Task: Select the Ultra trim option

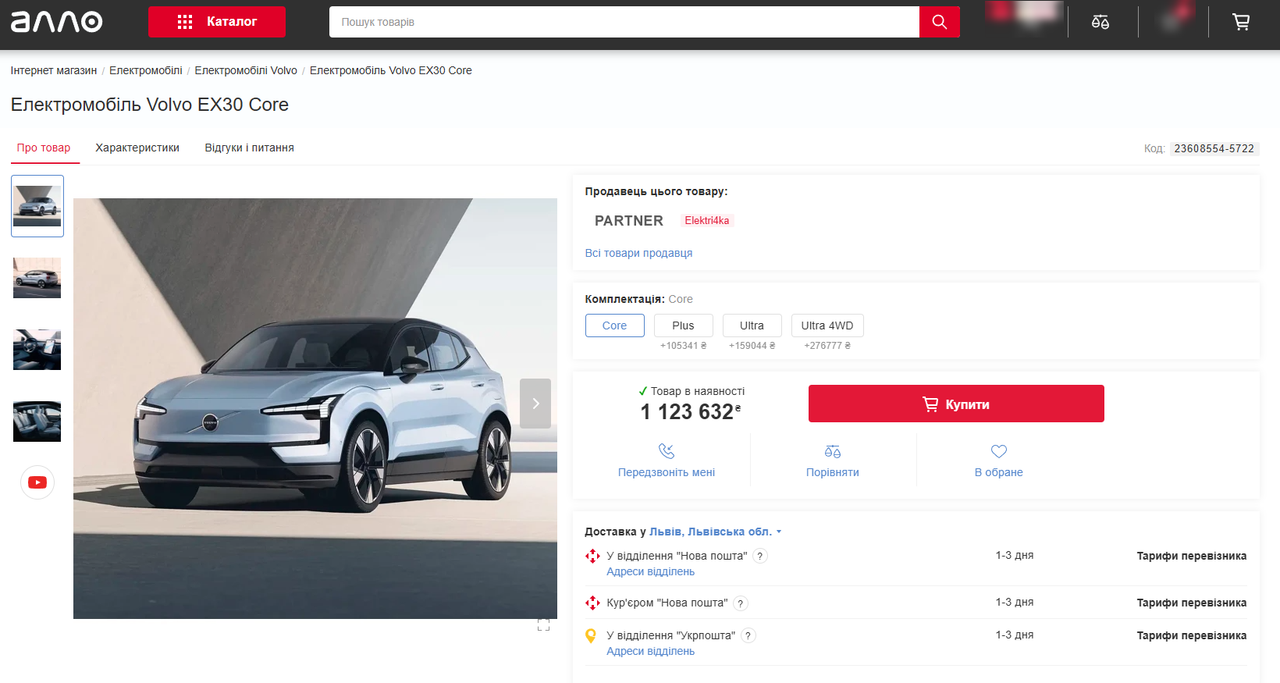Action: click(752, 326)
